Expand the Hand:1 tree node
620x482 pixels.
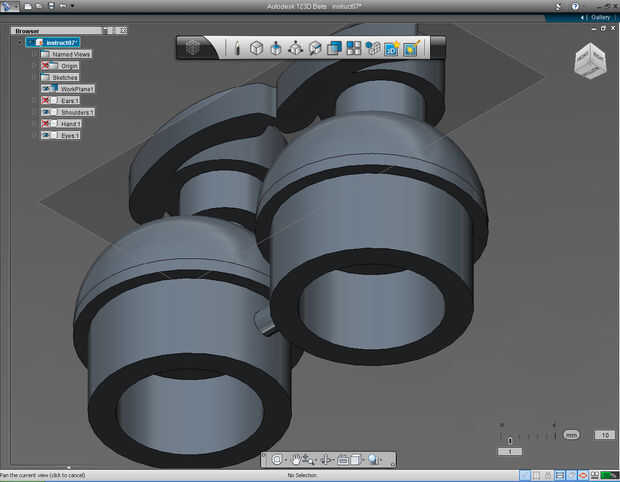pos(34,124)
